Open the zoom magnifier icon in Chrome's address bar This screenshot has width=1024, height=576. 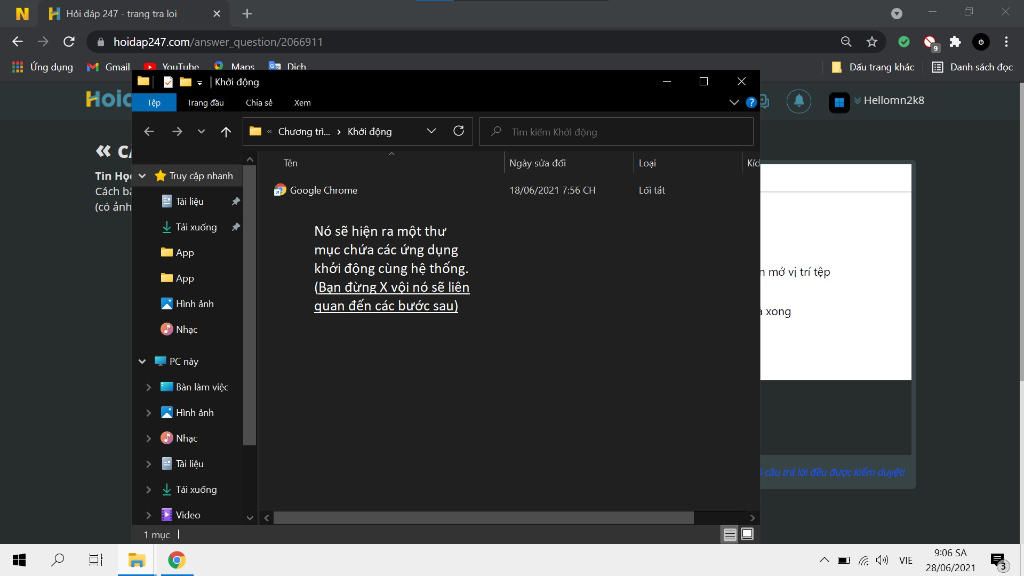[846, 42]
